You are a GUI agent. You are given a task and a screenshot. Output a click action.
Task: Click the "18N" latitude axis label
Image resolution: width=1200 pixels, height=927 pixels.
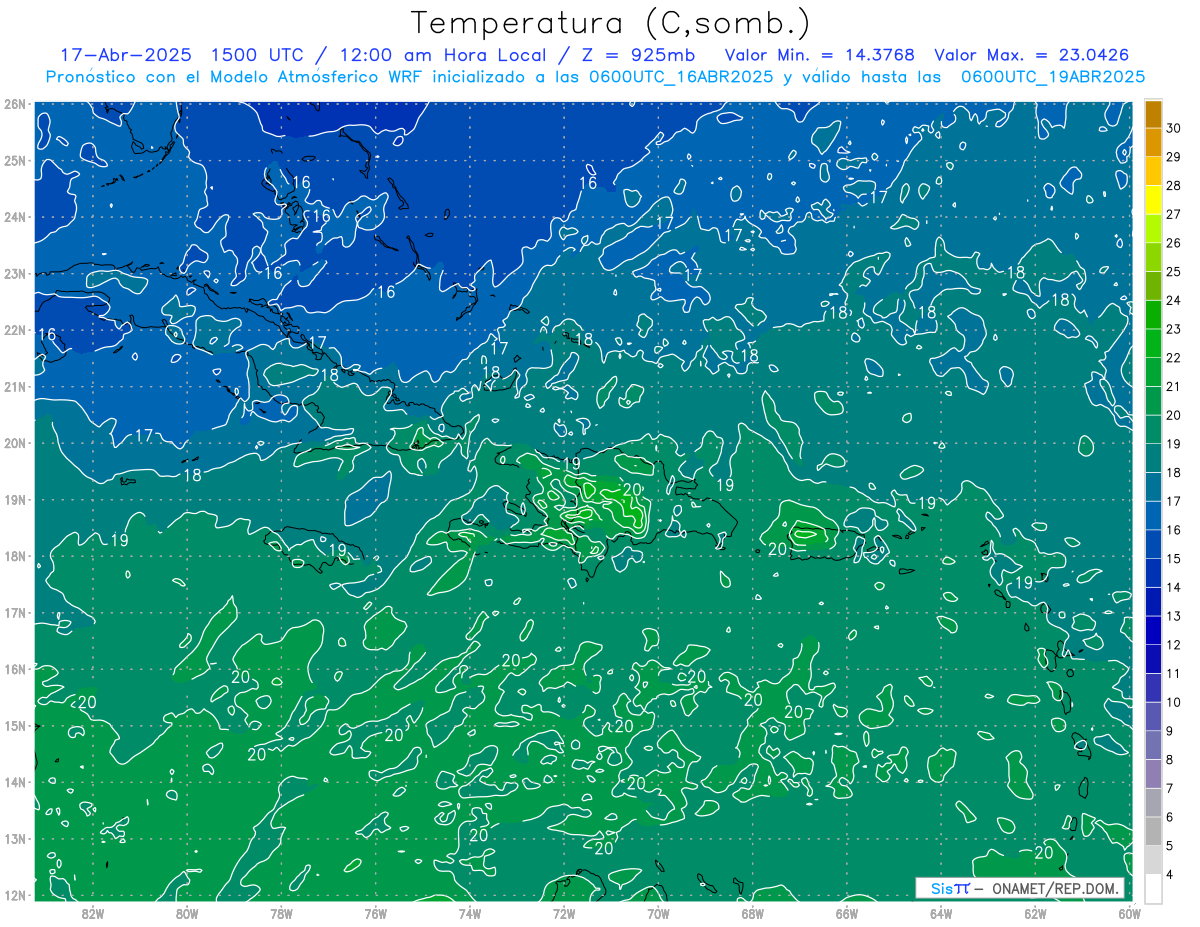pyautogui.click(x=15, y=556)
